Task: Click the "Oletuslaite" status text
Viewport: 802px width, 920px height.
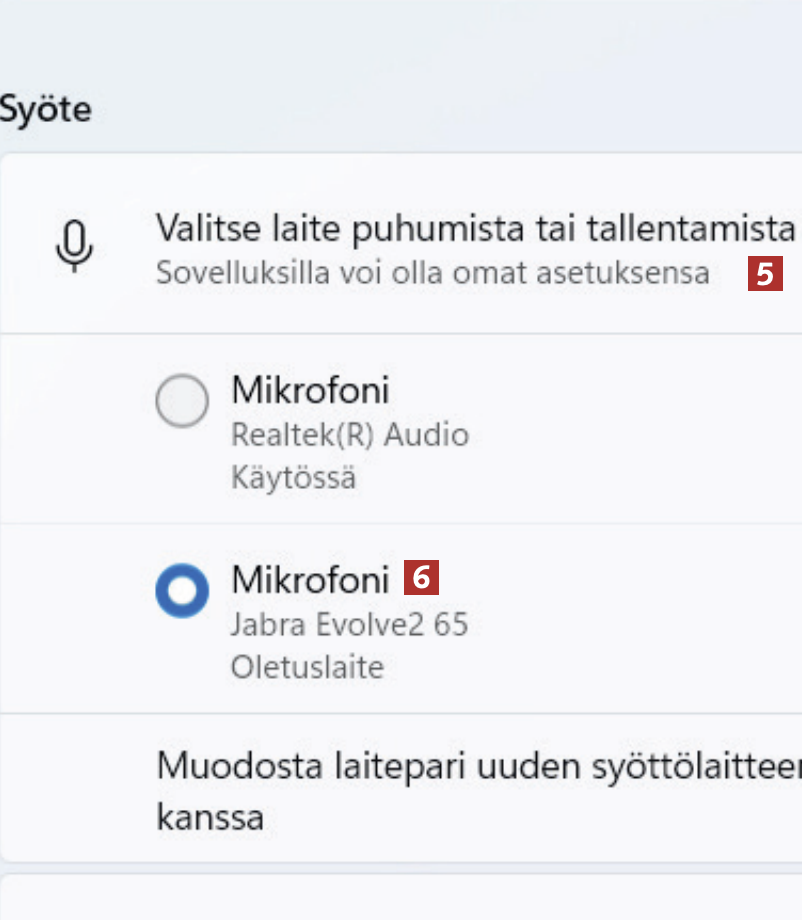Action: click(x=307, y=667)
